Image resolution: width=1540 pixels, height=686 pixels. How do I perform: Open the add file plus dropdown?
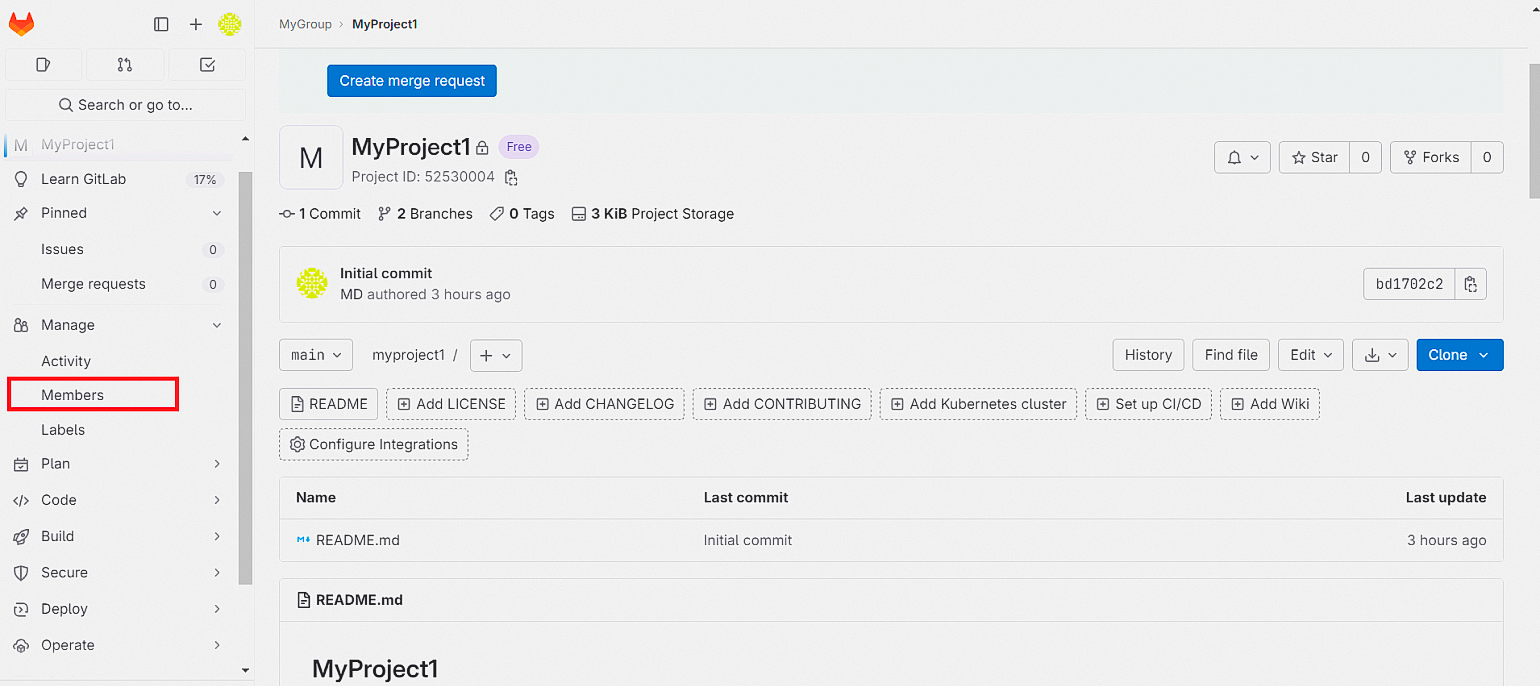(496, 355)
